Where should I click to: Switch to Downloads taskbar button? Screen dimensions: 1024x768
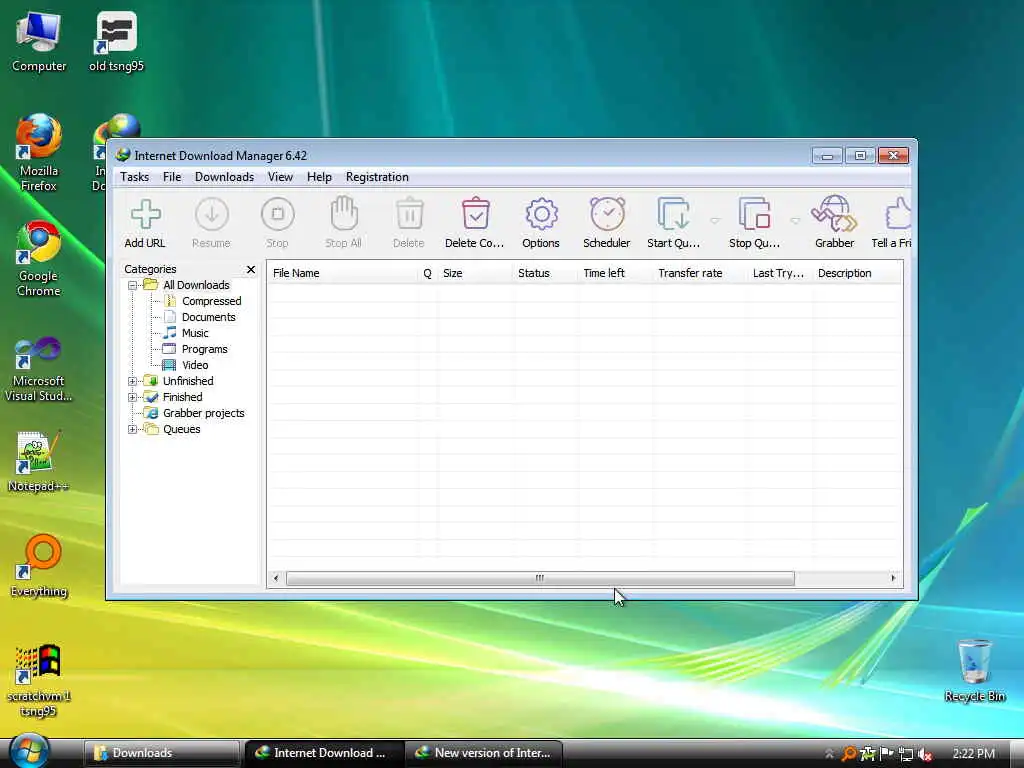(x=162, y=753)
